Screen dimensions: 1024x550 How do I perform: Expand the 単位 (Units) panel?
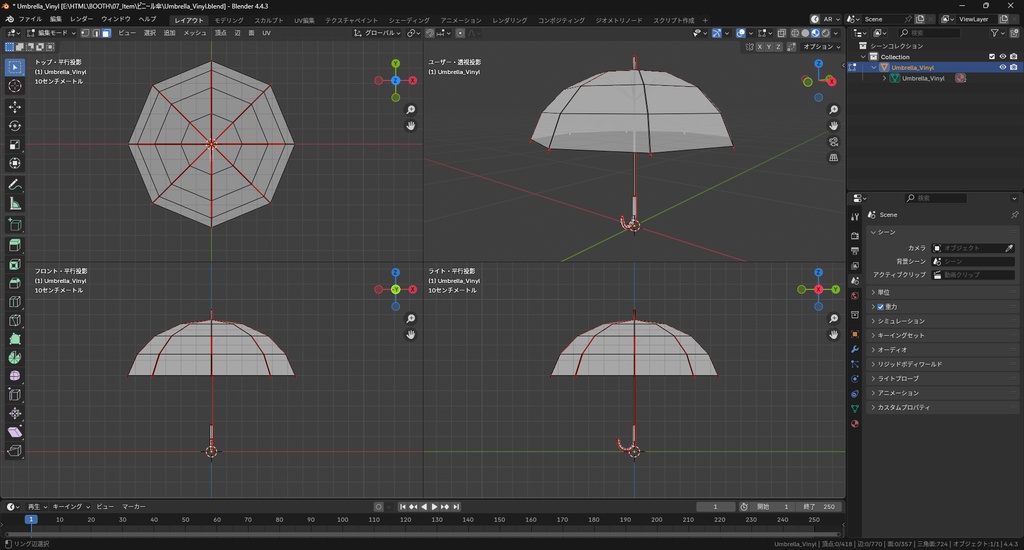click(883, 292)
